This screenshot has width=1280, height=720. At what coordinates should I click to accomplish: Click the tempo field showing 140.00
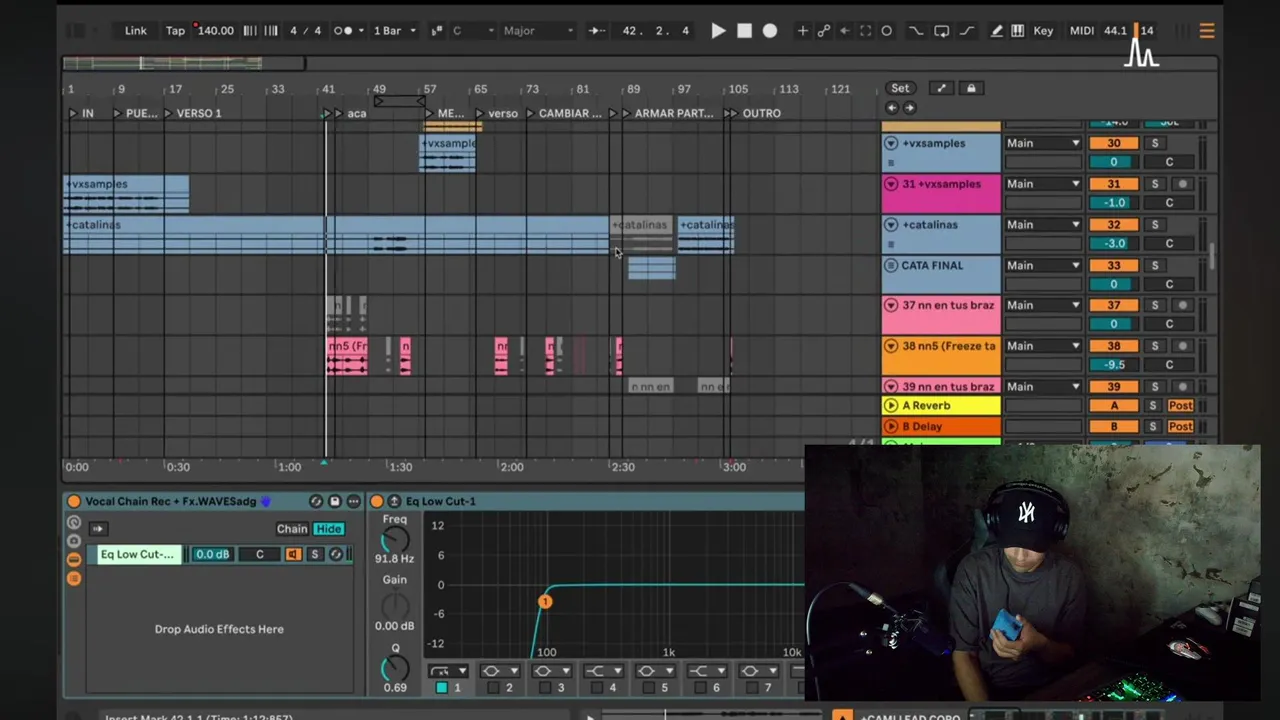click(215, 31)
